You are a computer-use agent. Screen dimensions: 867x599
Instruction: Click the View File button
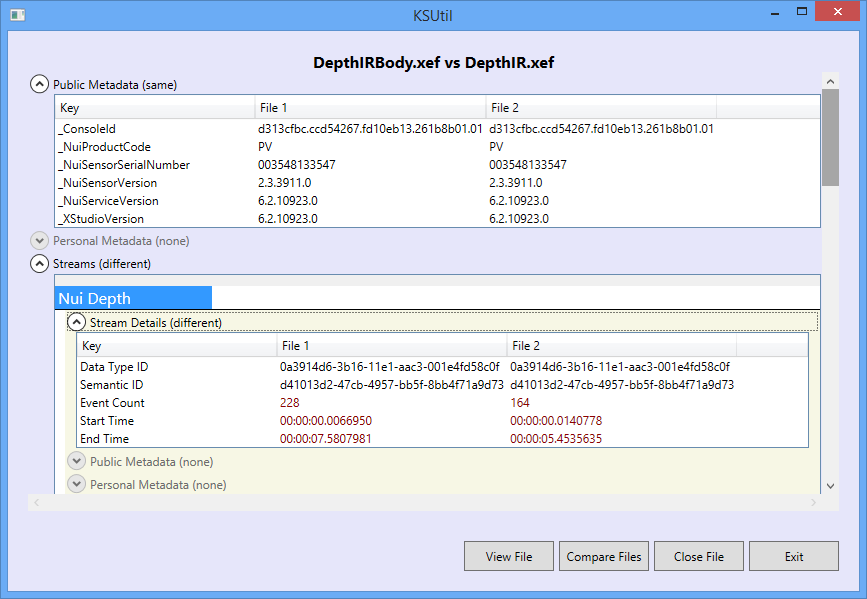(509, 557)
